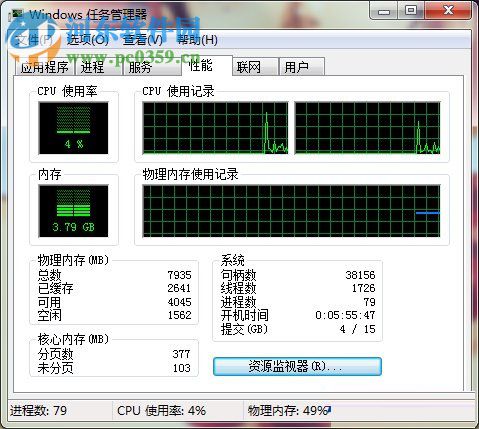Click the 分页数 value 377
This screenshot has width=479, height=429.
click(181, 354)
